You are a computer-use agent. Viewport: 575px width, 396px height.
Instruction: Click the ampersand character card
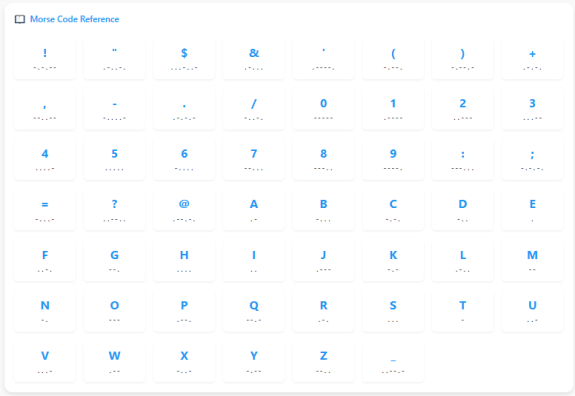tap(254, 58)
